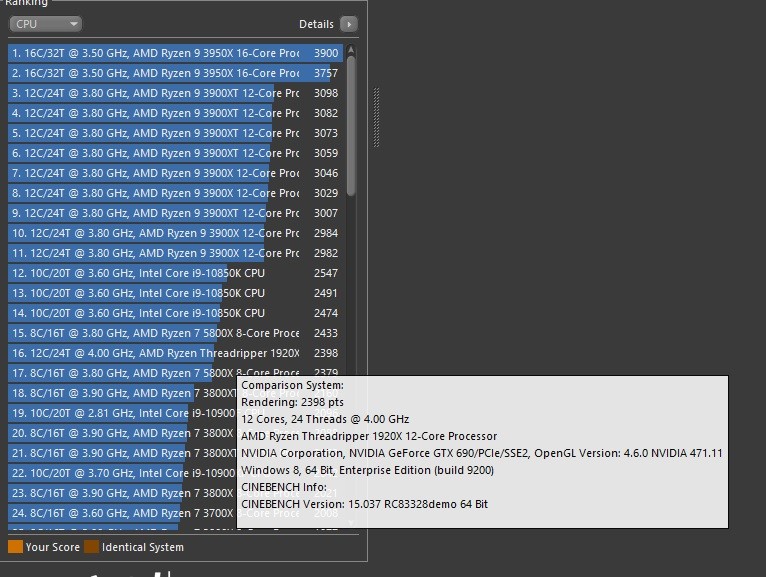Select rank 13 Core i9-10850K row, score 2491
Viewport: 766px width, 577px height.
[175, 294]
